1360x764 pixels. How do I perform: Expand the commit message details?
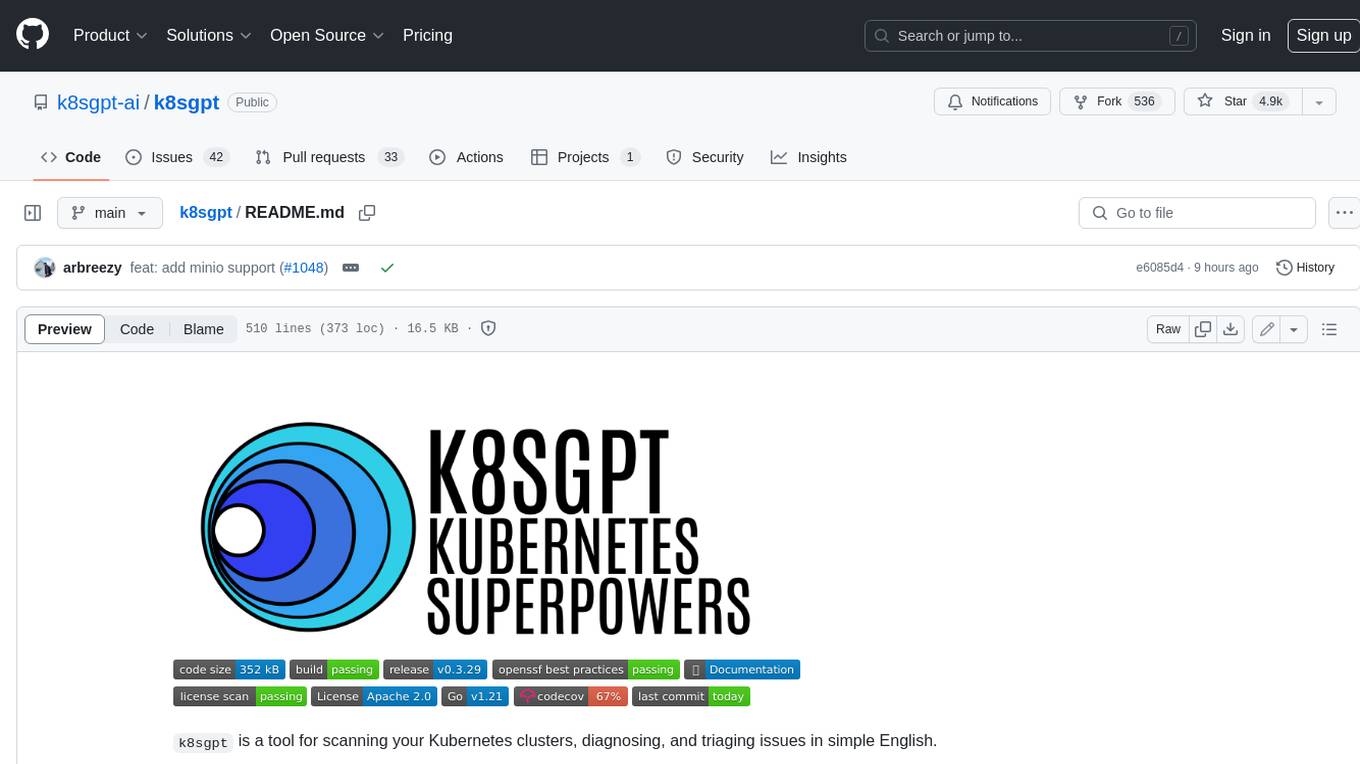click(x=350, y=268)
